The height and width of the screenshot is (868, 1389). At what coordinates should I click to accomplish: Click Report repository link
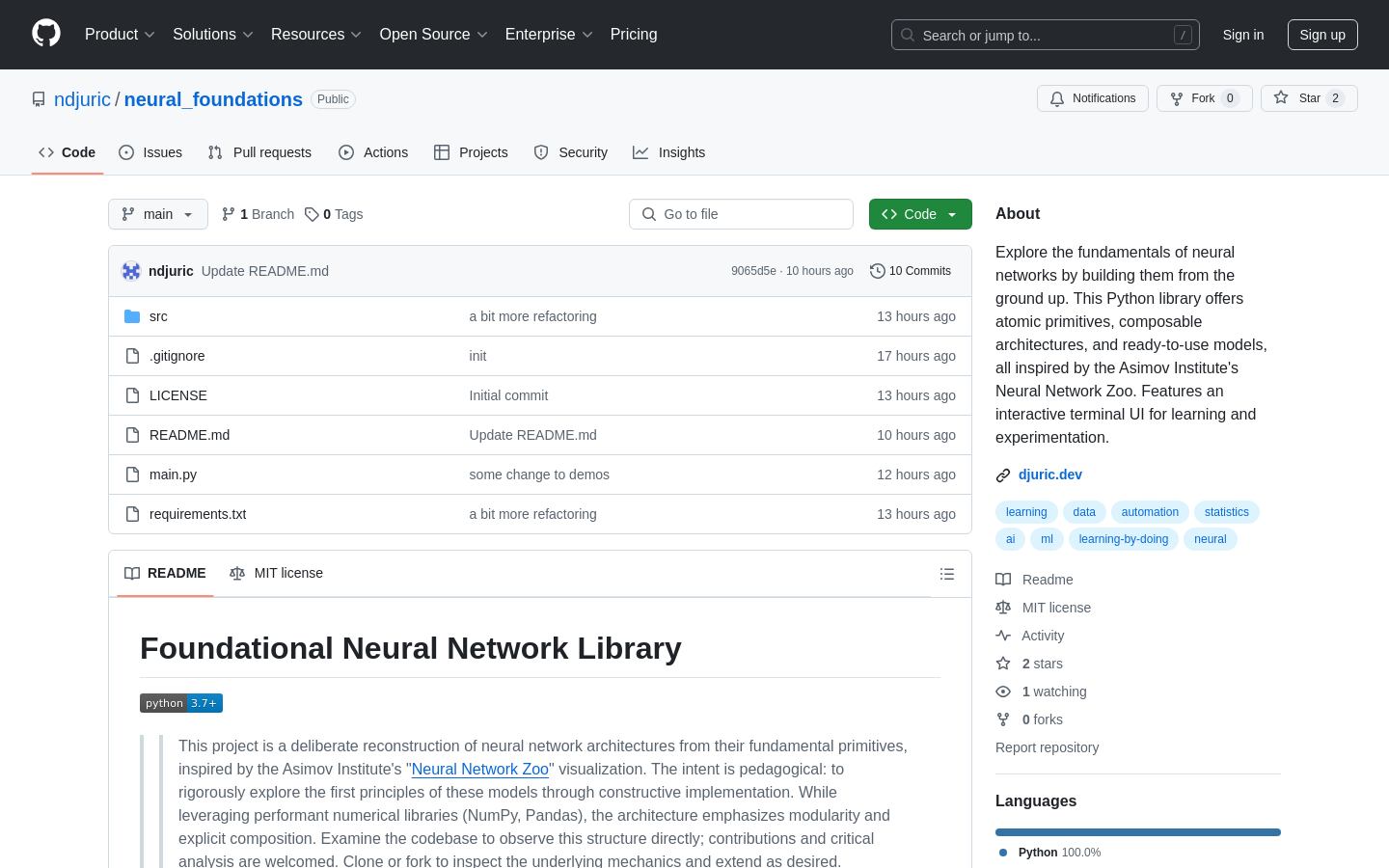[1047, 747]
